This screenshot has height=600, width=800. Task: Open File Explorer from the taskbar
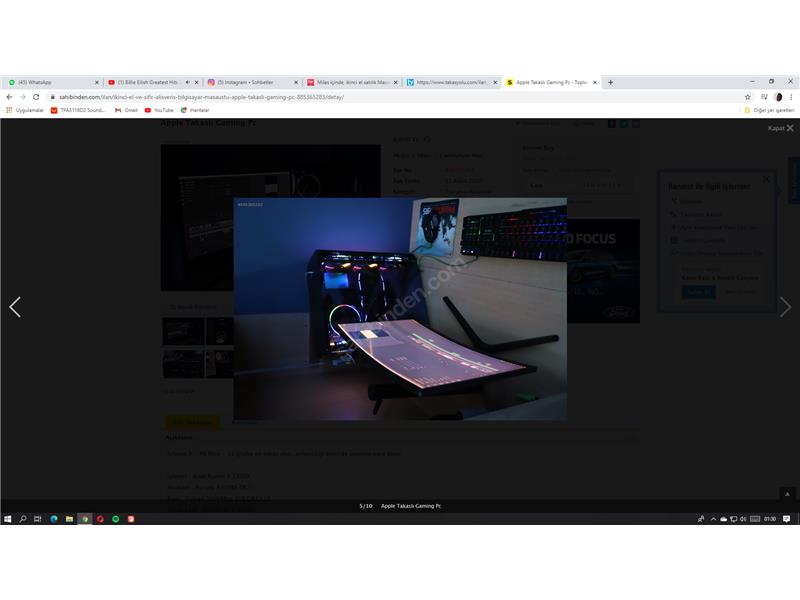(x=69, y=519)
